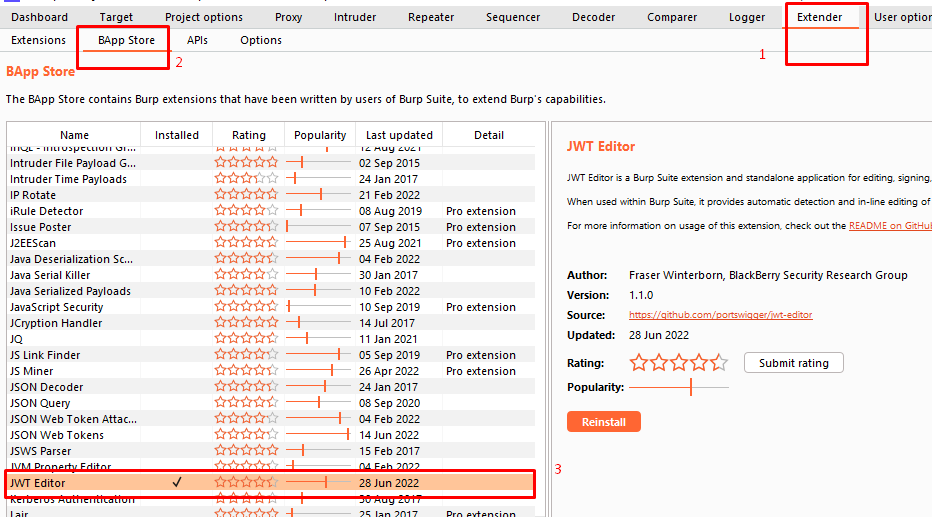Select the Java Serialized Payloads extension
Screen dimensions: 932x517
(x=271, y=291)
